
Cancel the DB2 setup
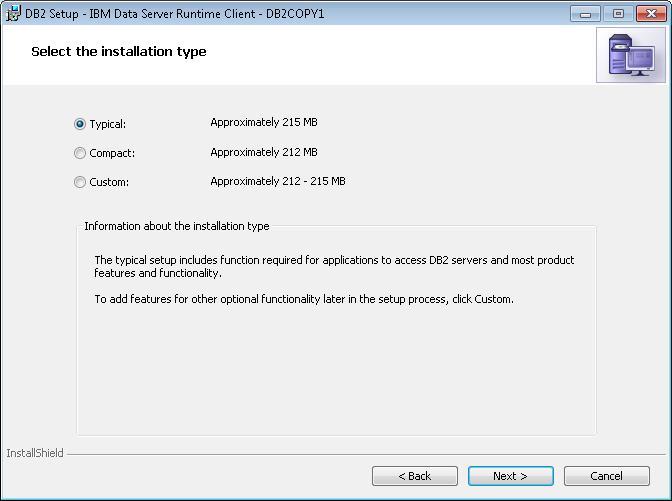[x=606, y=476]
